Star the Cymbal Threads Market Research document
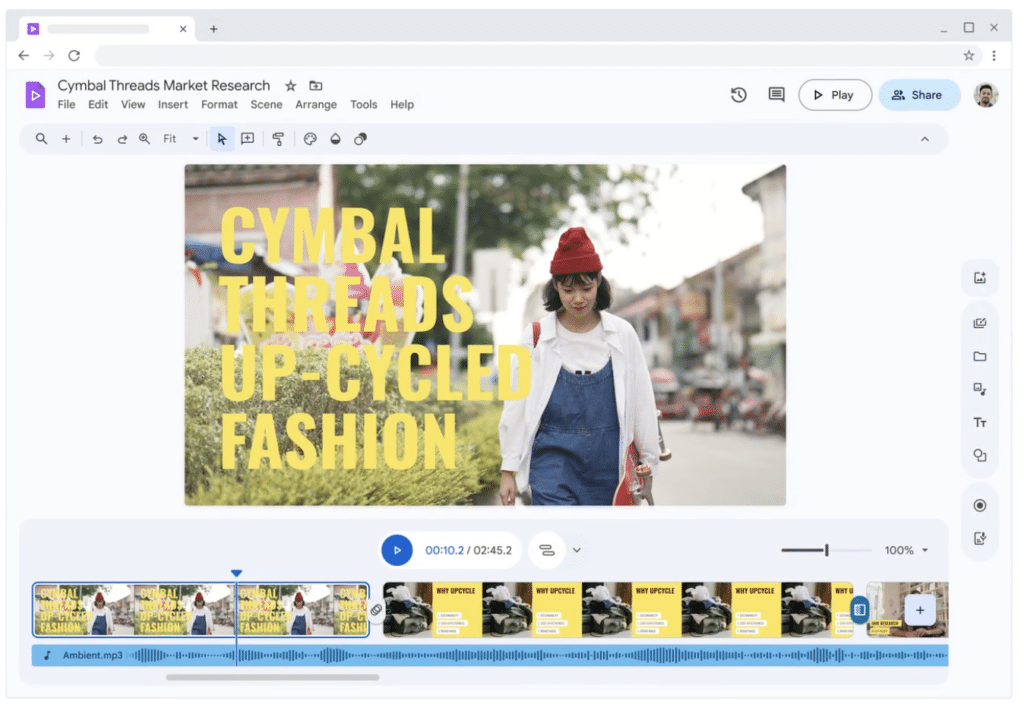Viewport: 1024px width, 711px height. [290, 86]
